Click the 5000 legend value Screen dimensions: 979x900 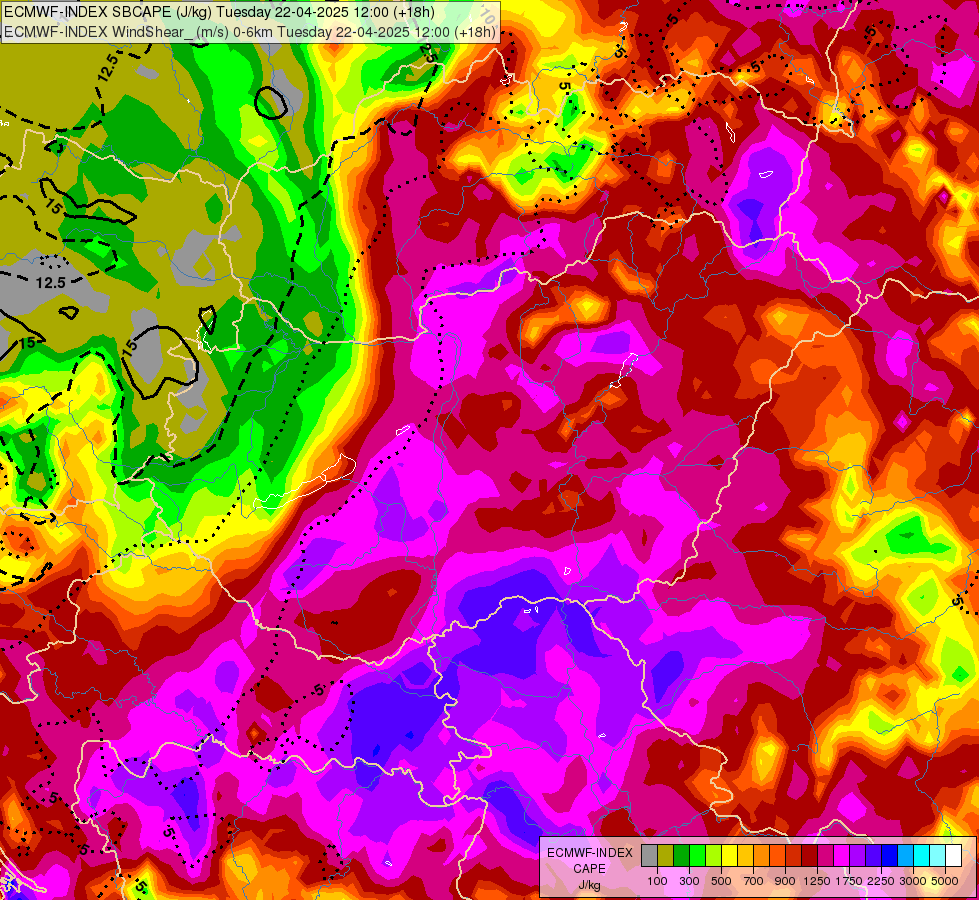tap(945, 881)
